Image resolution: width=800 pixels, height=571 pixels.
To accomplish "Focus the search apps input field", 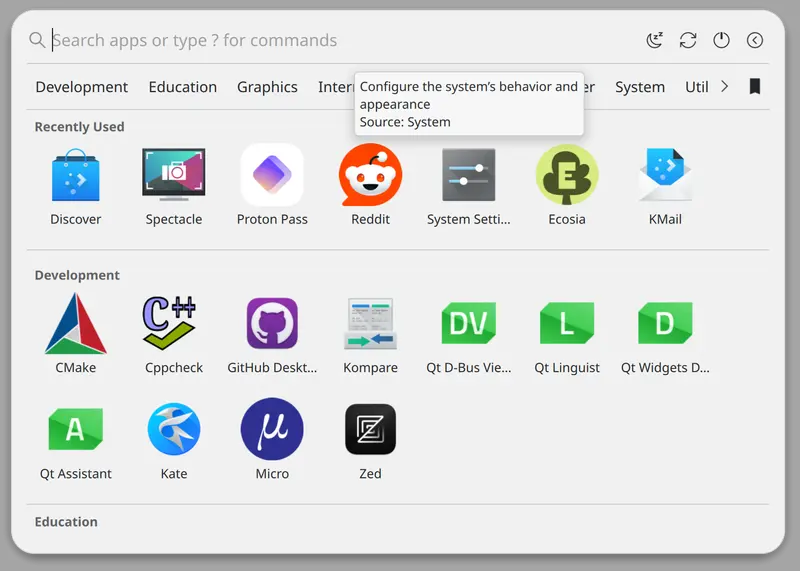I will pyautogui.click(x=337, y=40).
